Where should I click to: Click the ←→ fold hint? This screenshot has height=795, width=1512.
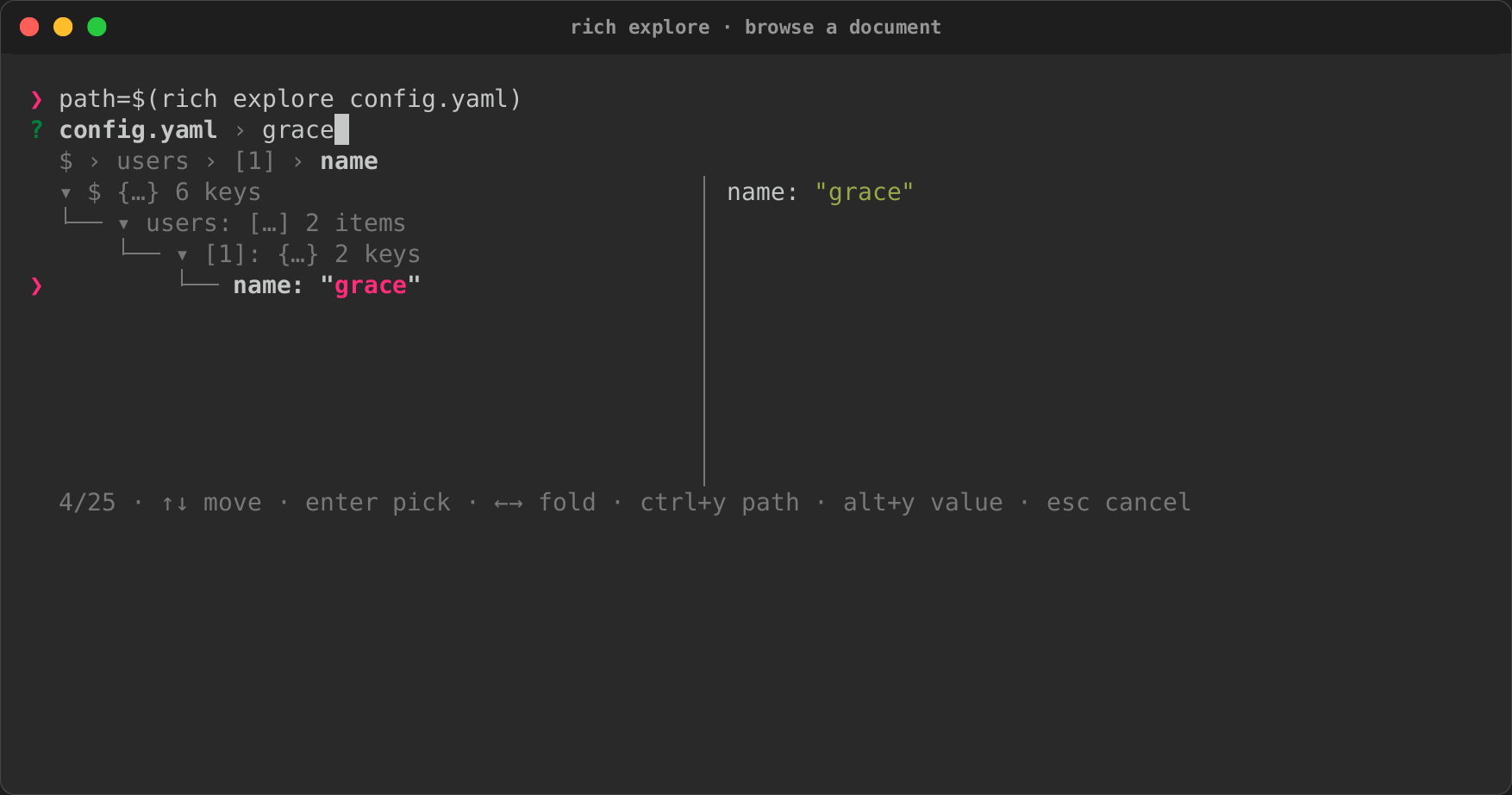click(x=545, y=503)
